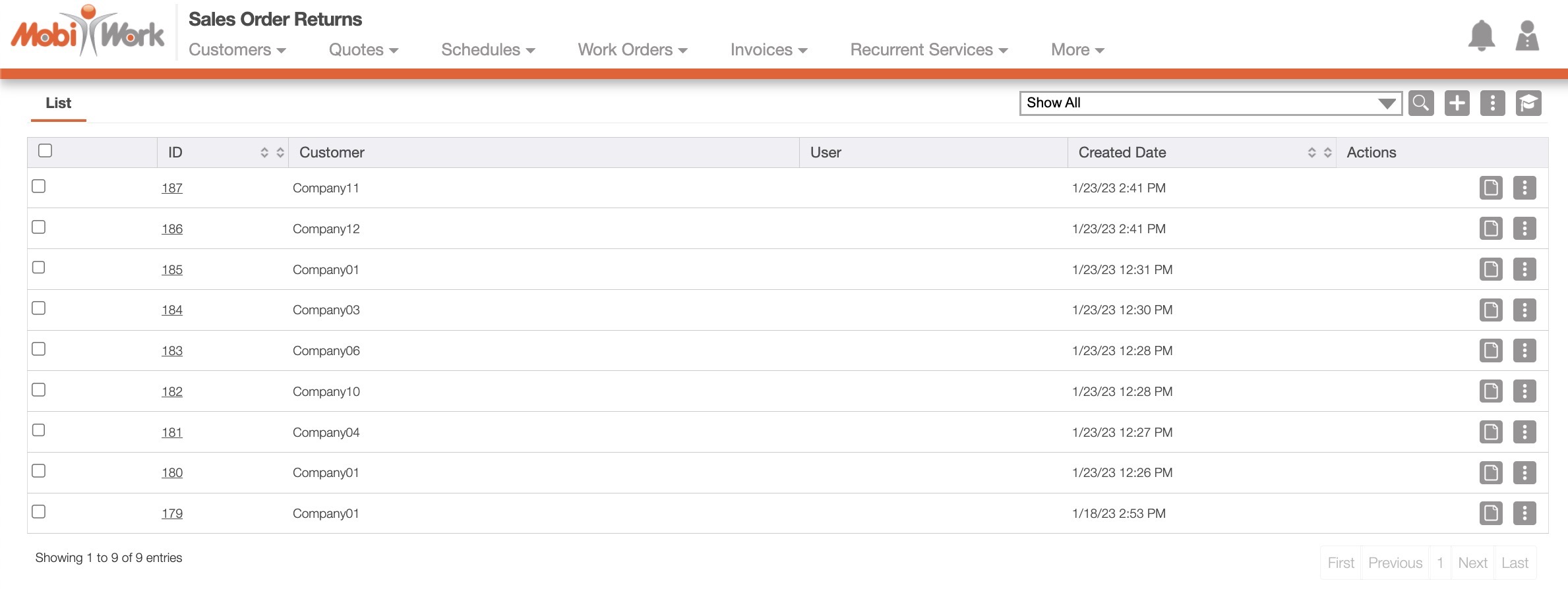View document icon for return 187
This screenshot has width=1568, height=589.
click(1490, 188)
